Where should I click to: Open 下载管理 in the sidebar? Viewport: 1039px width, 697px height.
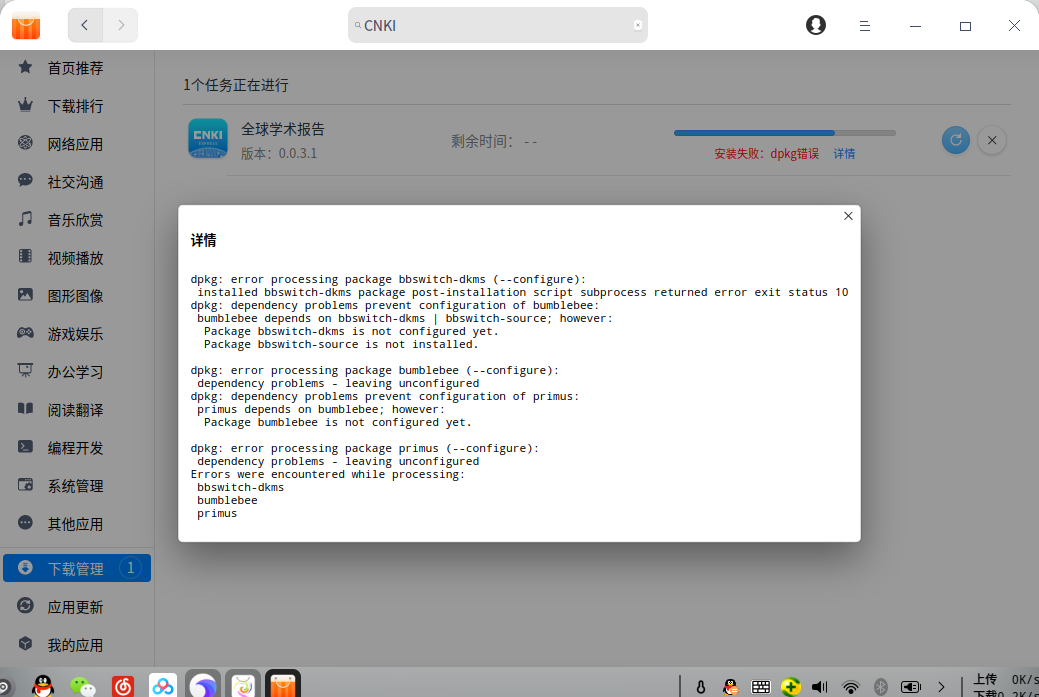[77, 568]
